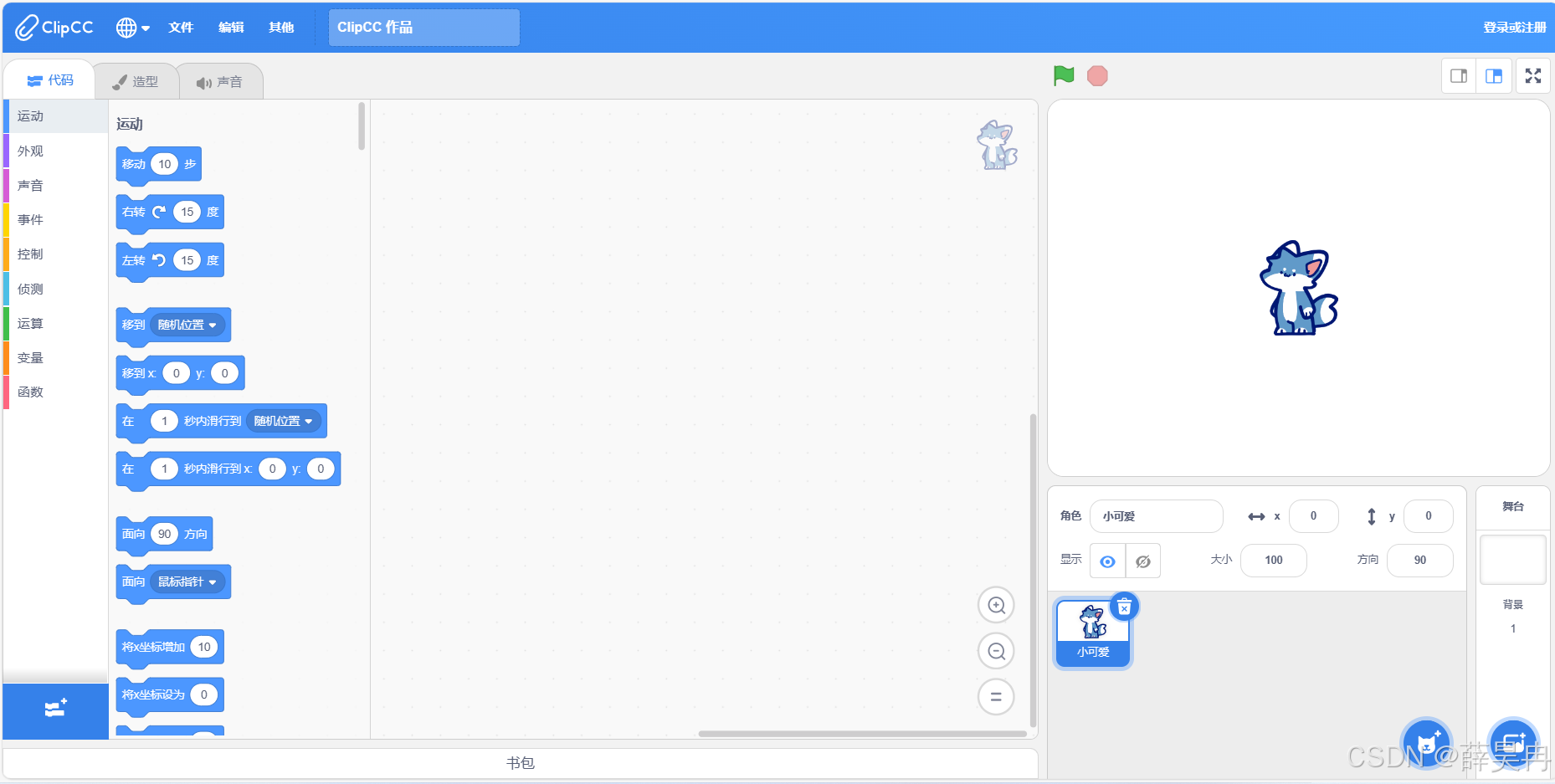The height and width of the screenshot is (784, 1555).
Task: Click the ClipCC 作品 project title field
Action: pos(423,28)
